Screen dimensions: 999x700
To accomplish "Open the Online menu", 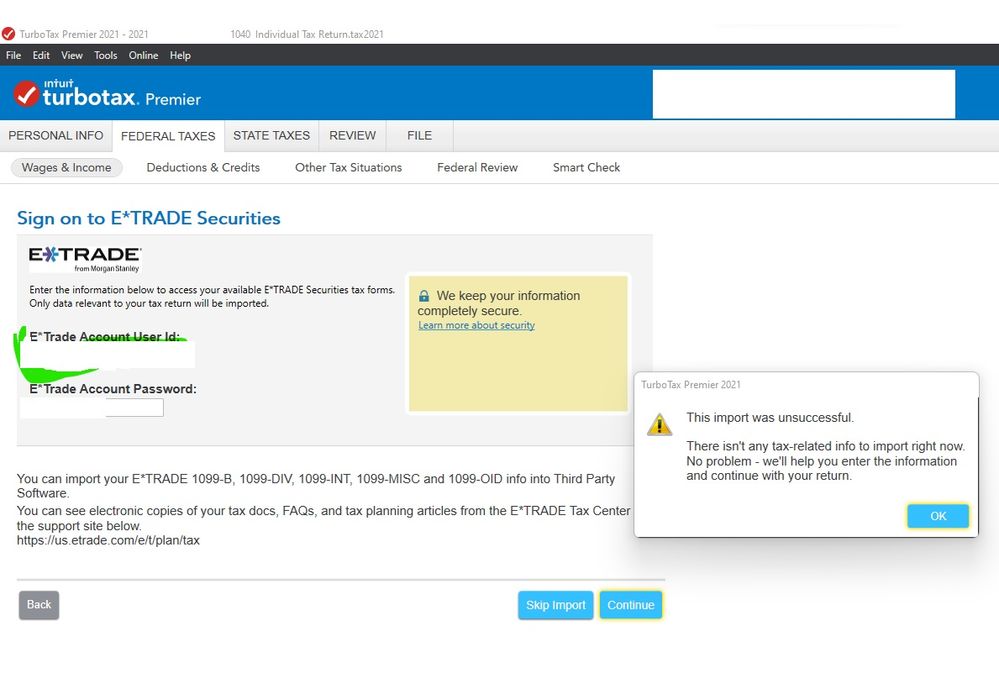I will pos(143,55).
